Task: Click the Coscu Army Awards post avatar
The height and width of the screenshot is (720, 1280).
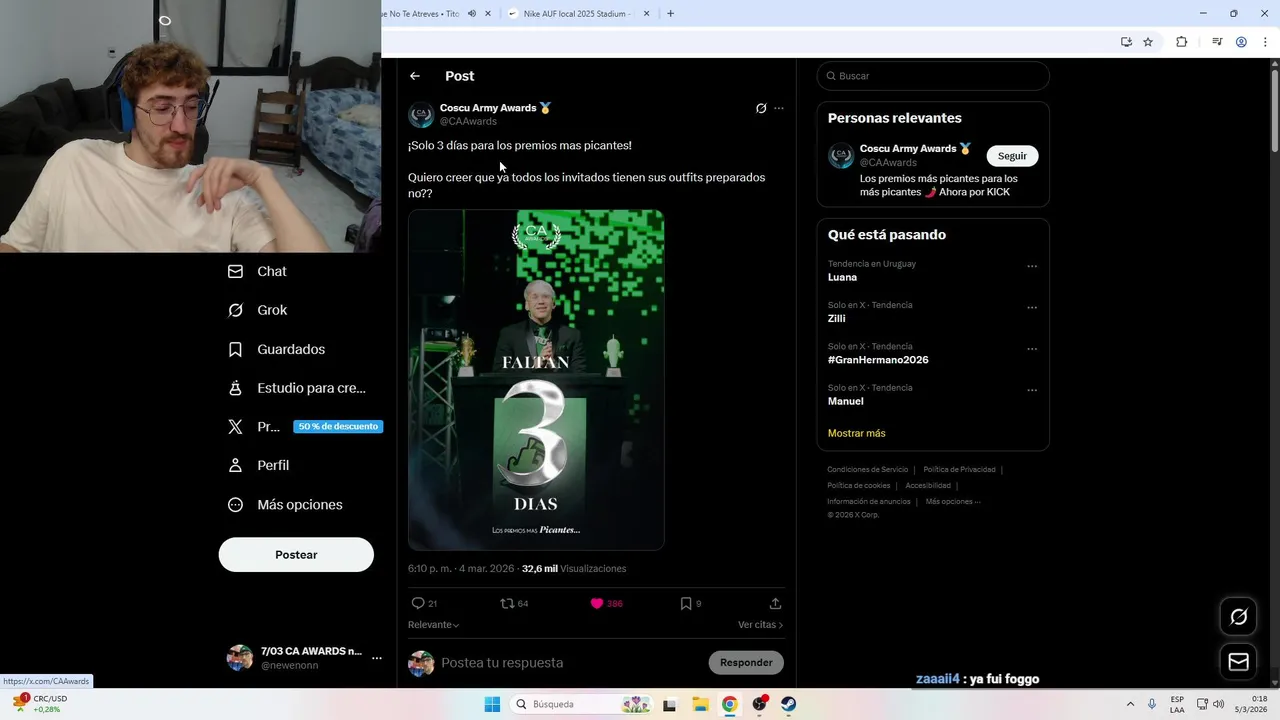Action: pos(421,114)
